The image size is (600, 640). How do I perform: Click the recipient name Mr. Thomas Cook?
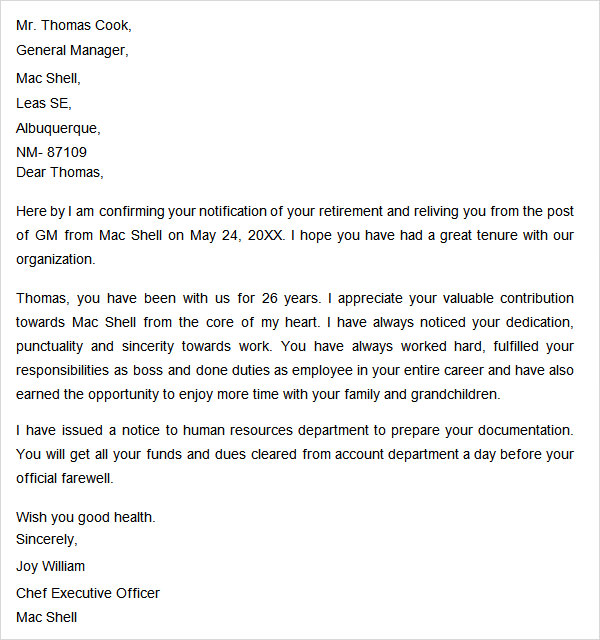coord(73,25)
